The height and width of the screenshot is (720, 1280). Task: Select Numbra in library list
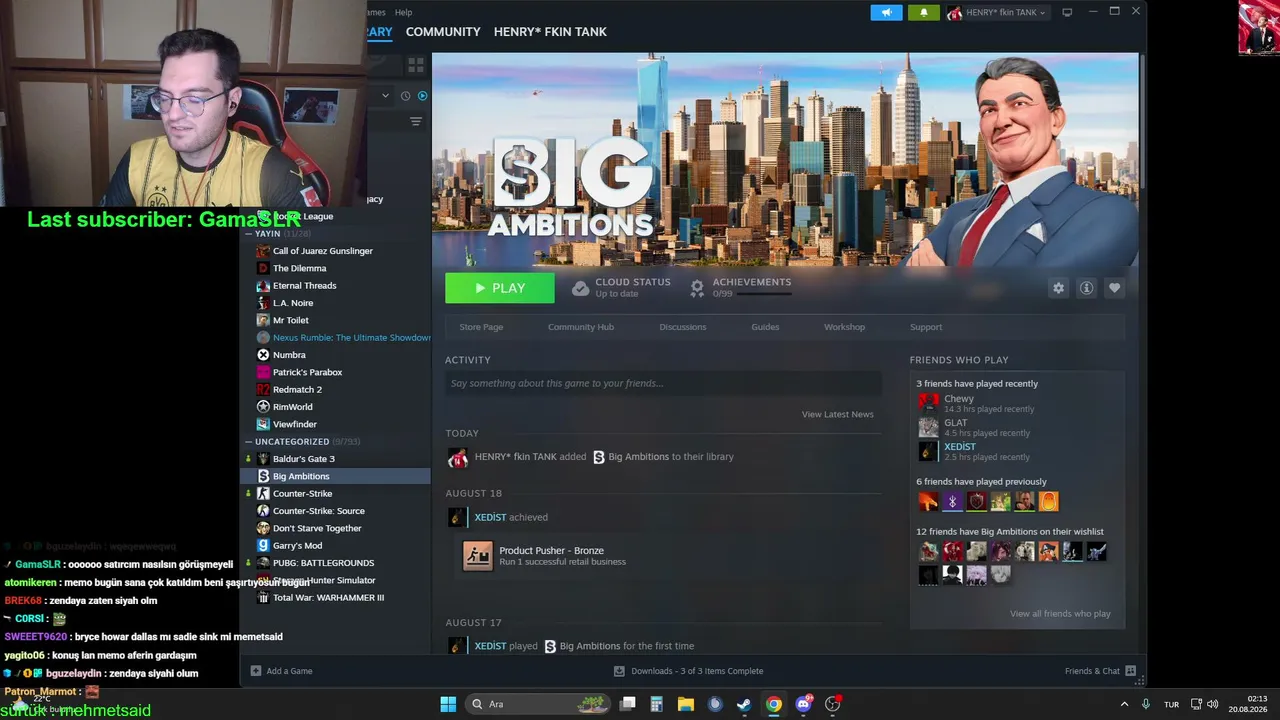[289, 355]
